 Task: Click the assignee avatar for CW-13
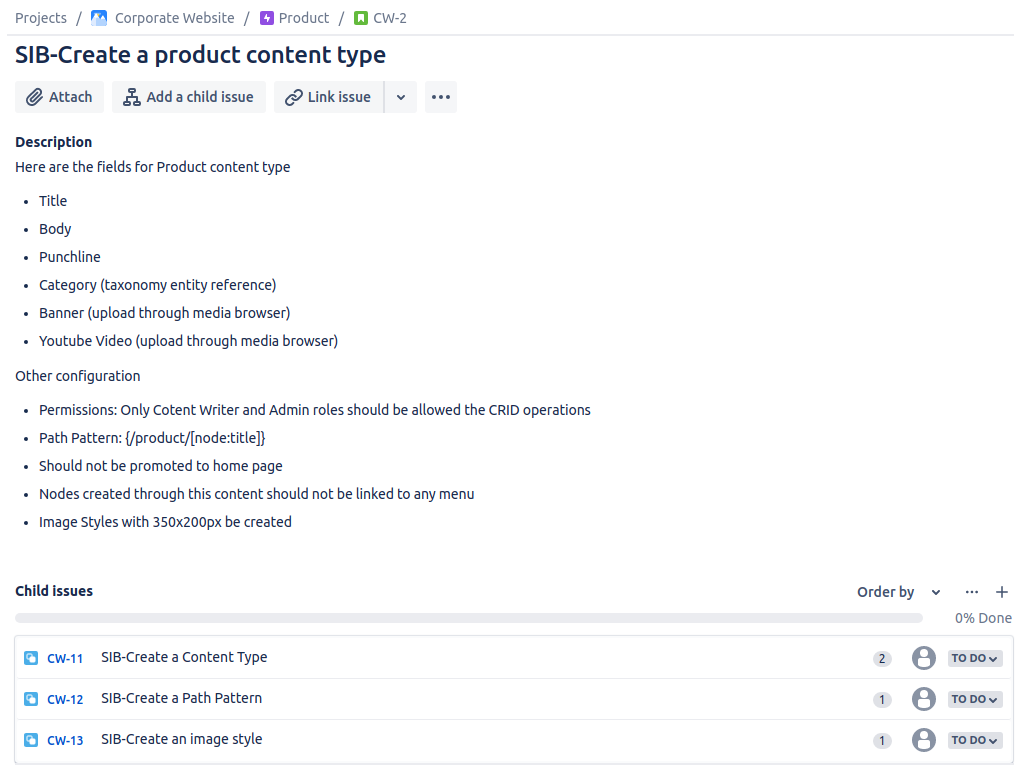point(923,740)
